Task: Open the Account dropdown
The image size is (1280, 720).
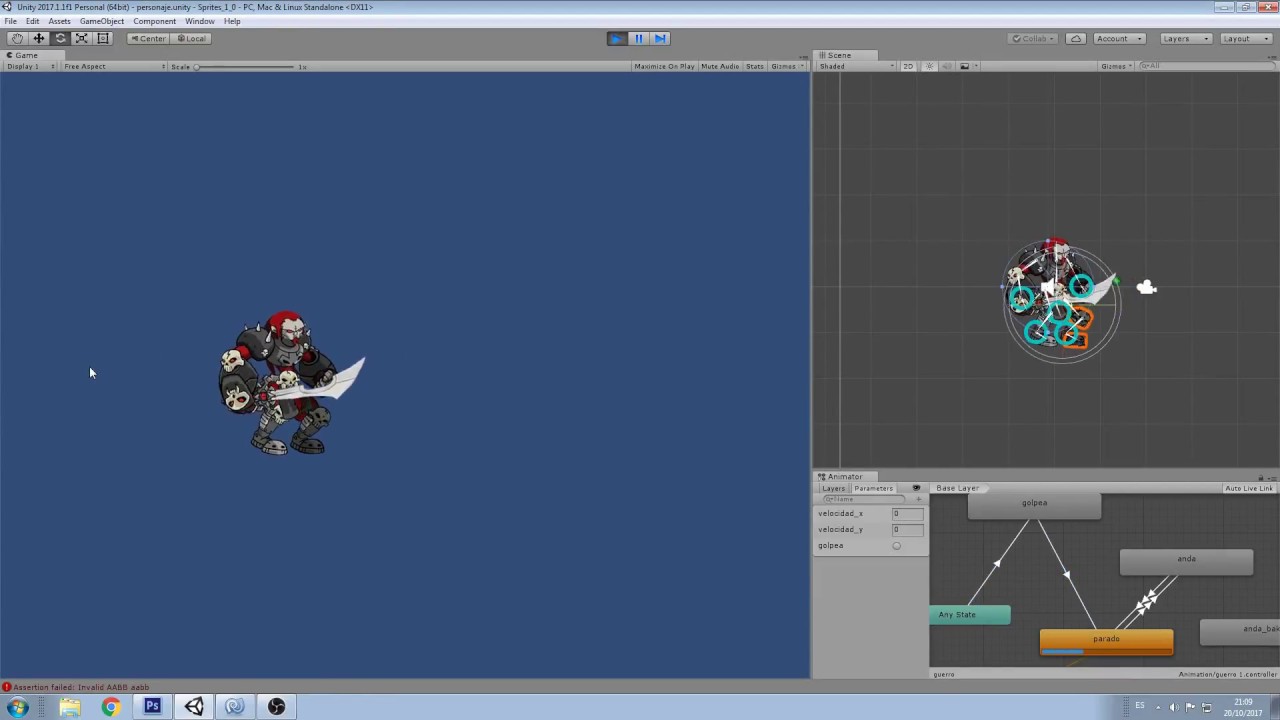Action: 1118,38
